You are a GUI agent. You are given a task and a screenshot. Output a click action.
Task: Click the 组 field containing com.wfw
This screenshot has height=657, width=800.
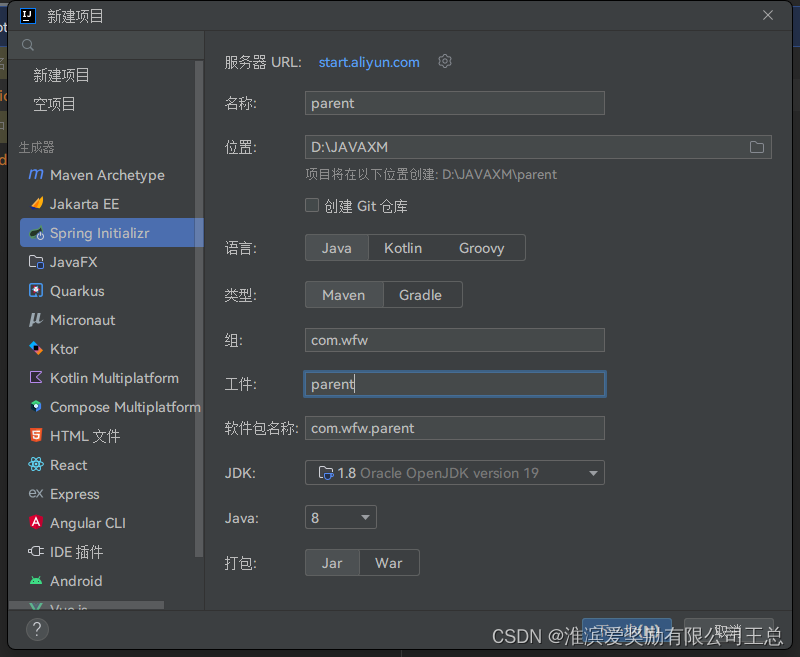455,340
